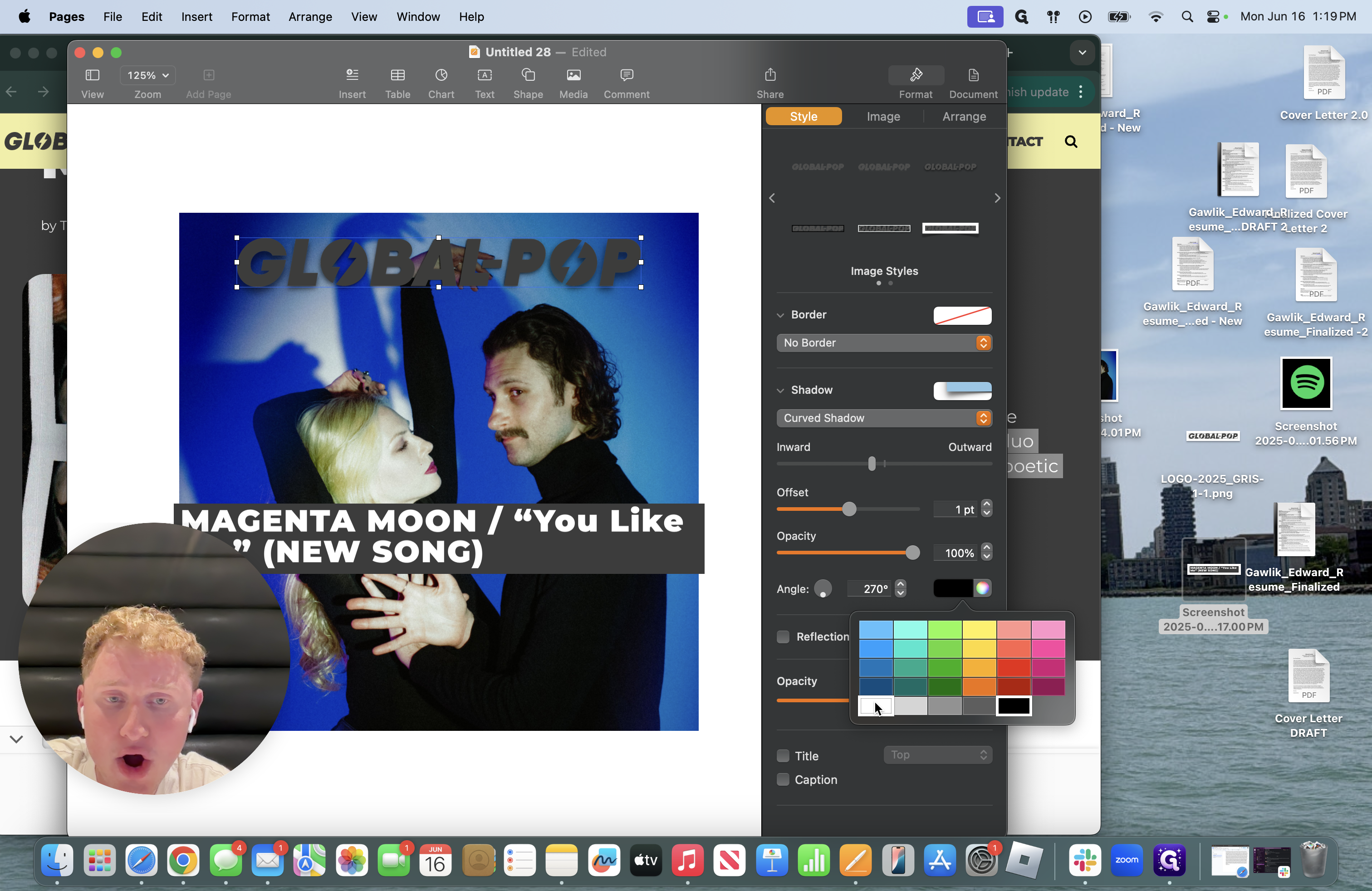Open the Format menu in menu bar
Screen dimensions: 1372x891
pos(250,17)
